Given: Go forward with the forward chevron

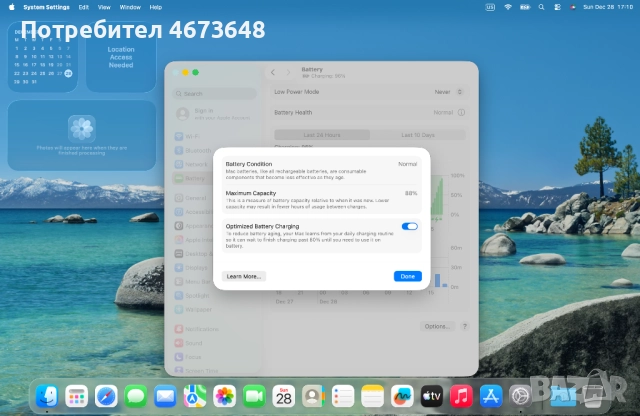Looking at the screenshot, I should click(288, 72).
